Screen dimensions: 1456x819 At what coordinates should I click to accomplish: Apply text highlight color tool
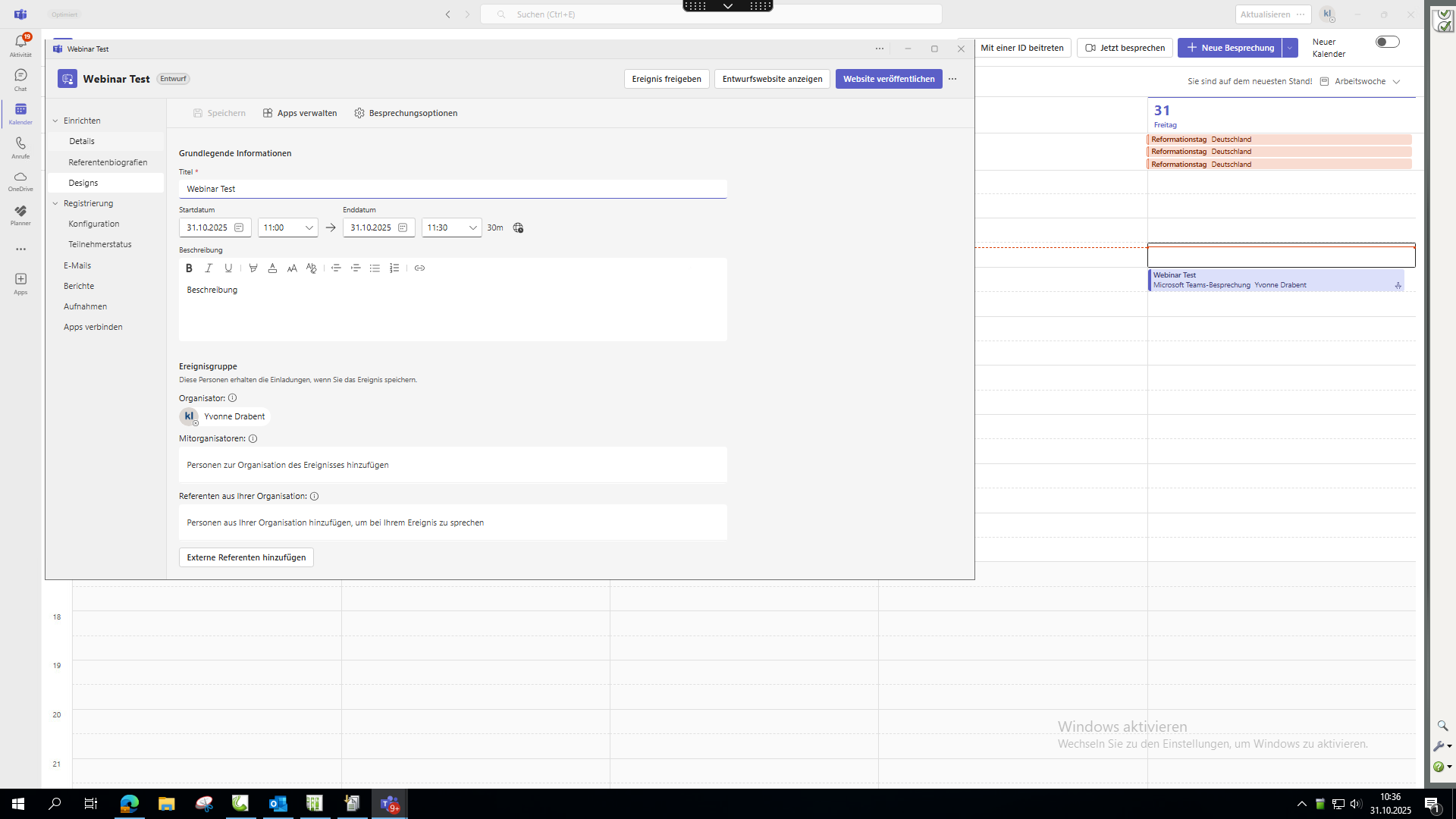[253, 268]
